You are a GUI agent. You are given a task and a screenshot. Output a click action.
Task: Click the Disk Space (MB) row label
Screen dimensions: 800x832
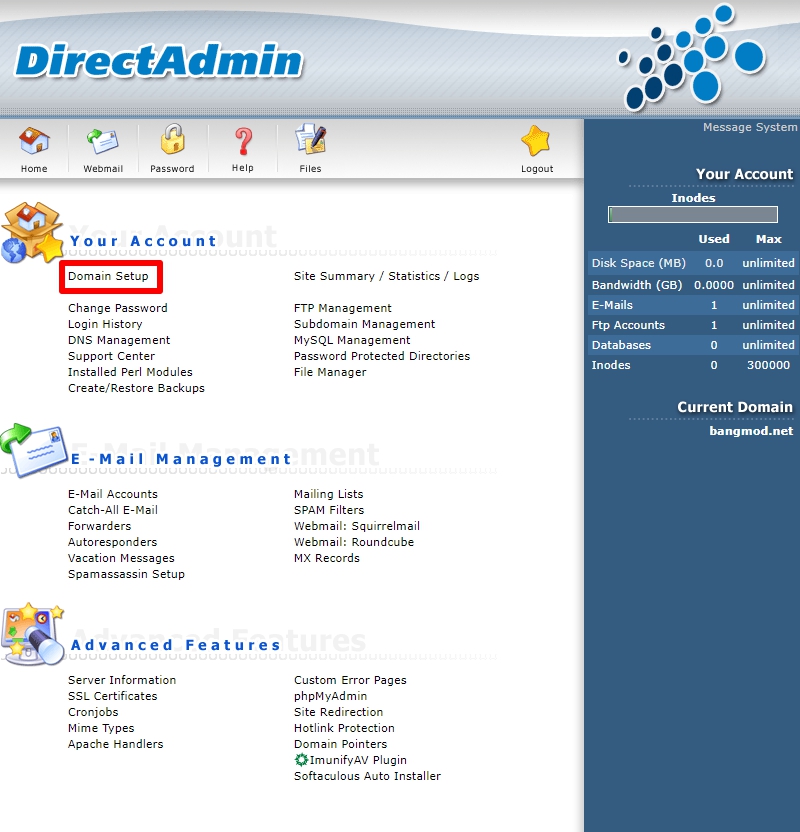(638, 263)
